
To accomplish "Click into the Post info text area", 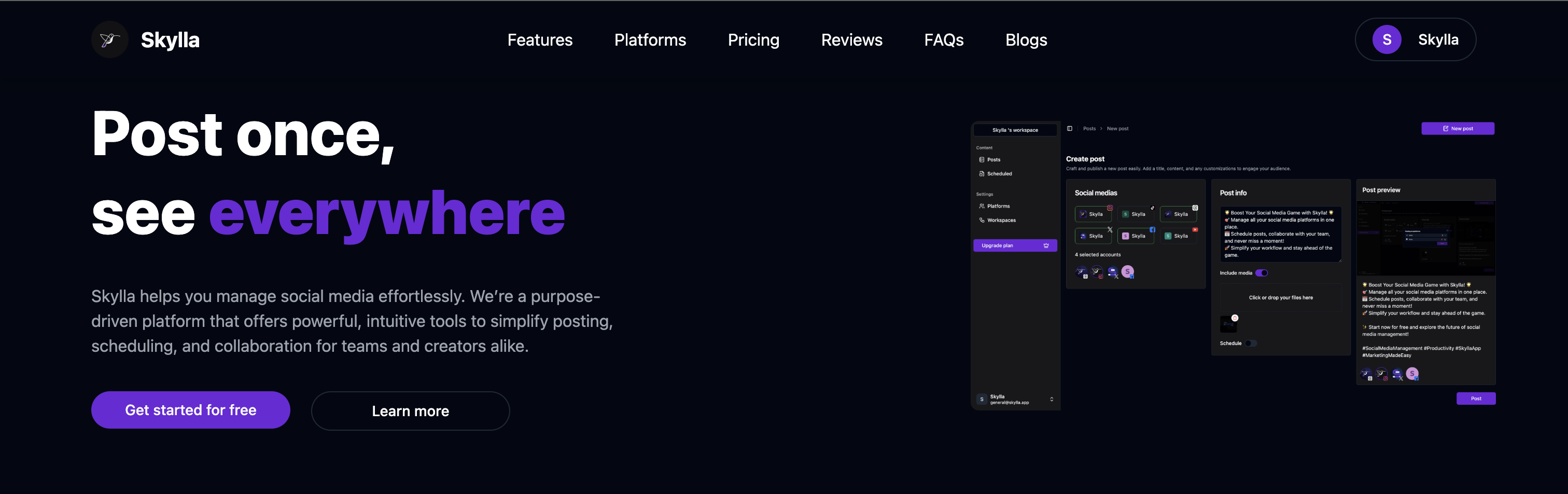I will click(1281, 235).
